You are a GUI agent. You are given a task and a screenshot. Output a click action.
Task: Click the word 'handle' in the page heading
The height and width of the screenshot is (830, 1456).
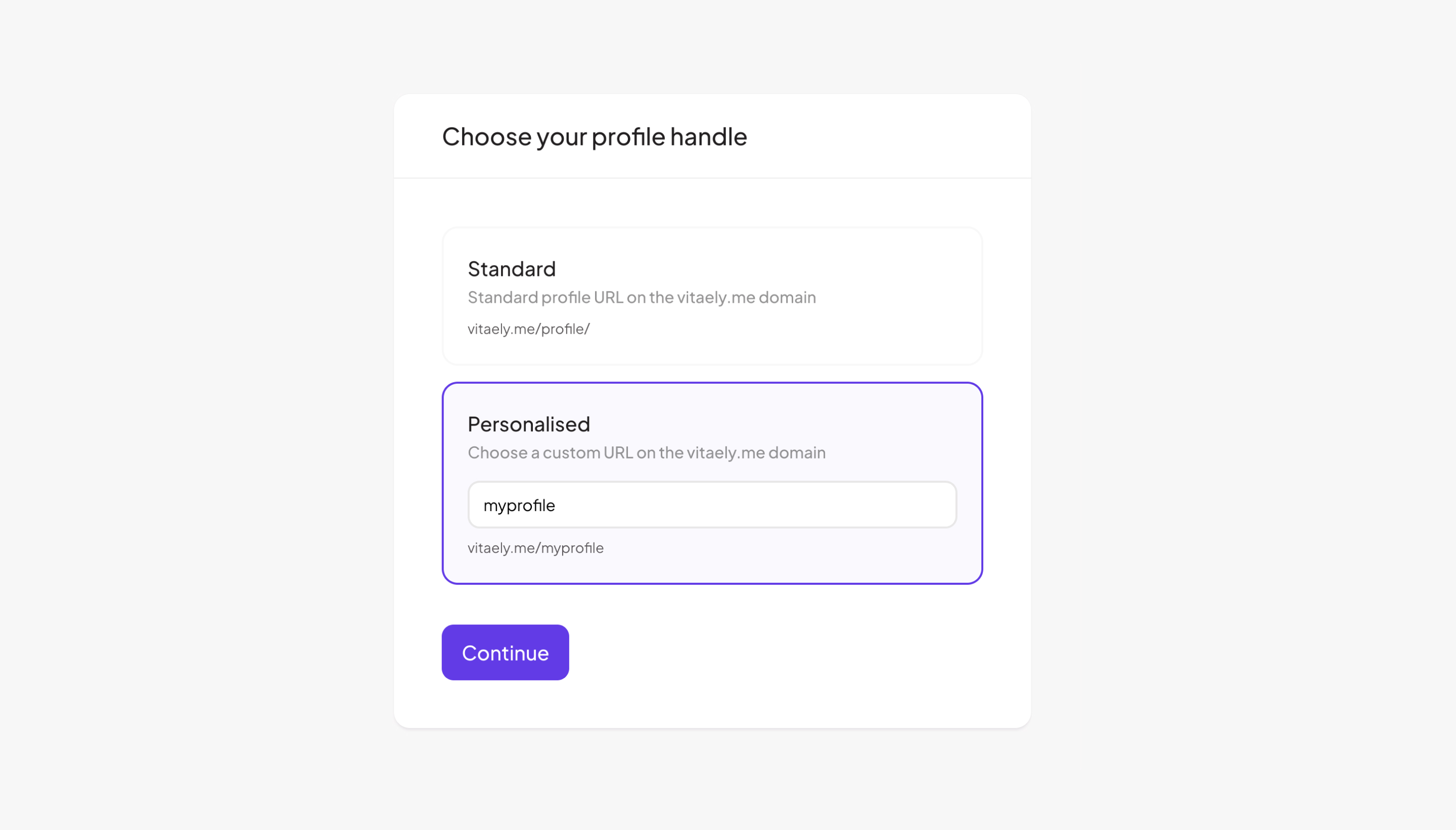pos(708,136)
